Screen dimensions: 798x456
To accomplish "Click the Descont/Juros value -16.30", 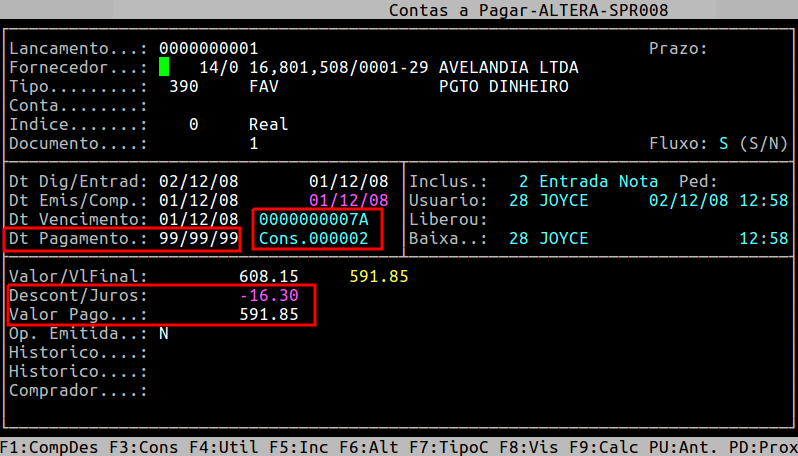I will pos(268,295).
